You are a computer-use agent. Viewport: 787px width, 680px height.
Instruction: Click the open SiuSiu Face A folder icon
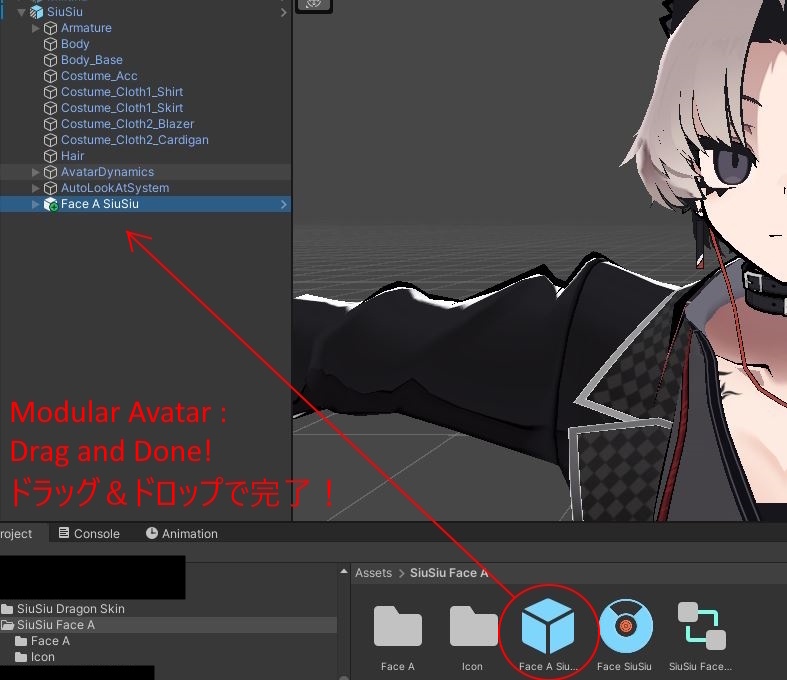[x=7, y=625]
